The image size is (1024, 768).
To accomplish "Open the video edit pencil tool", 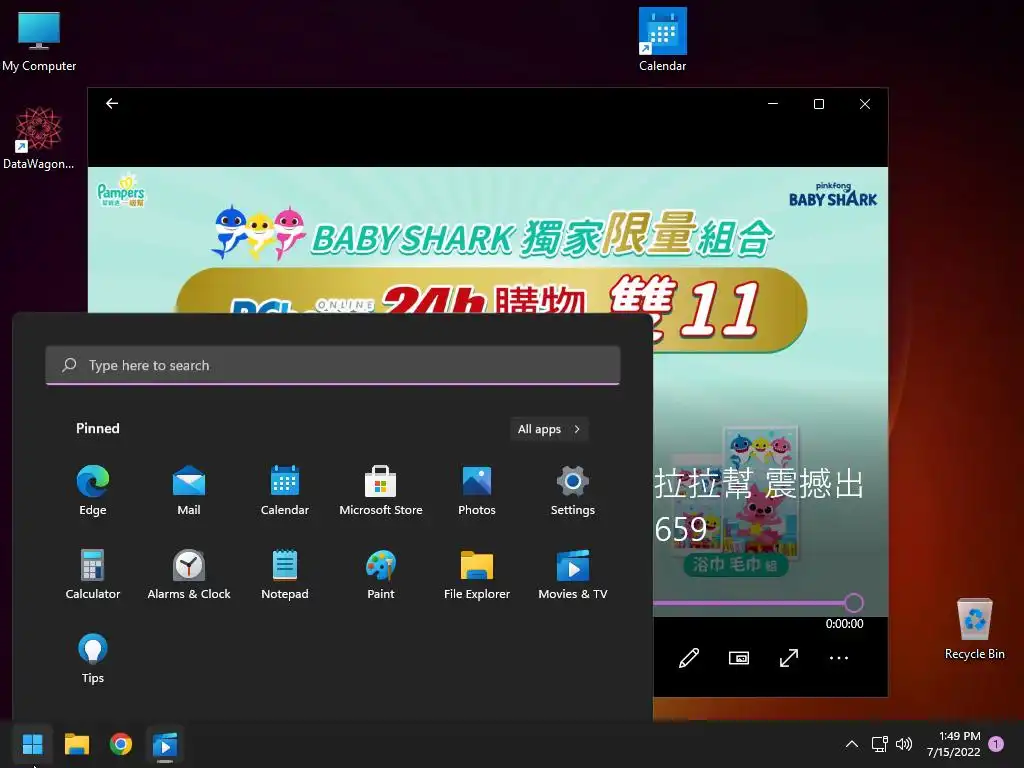I will (689, 658).
